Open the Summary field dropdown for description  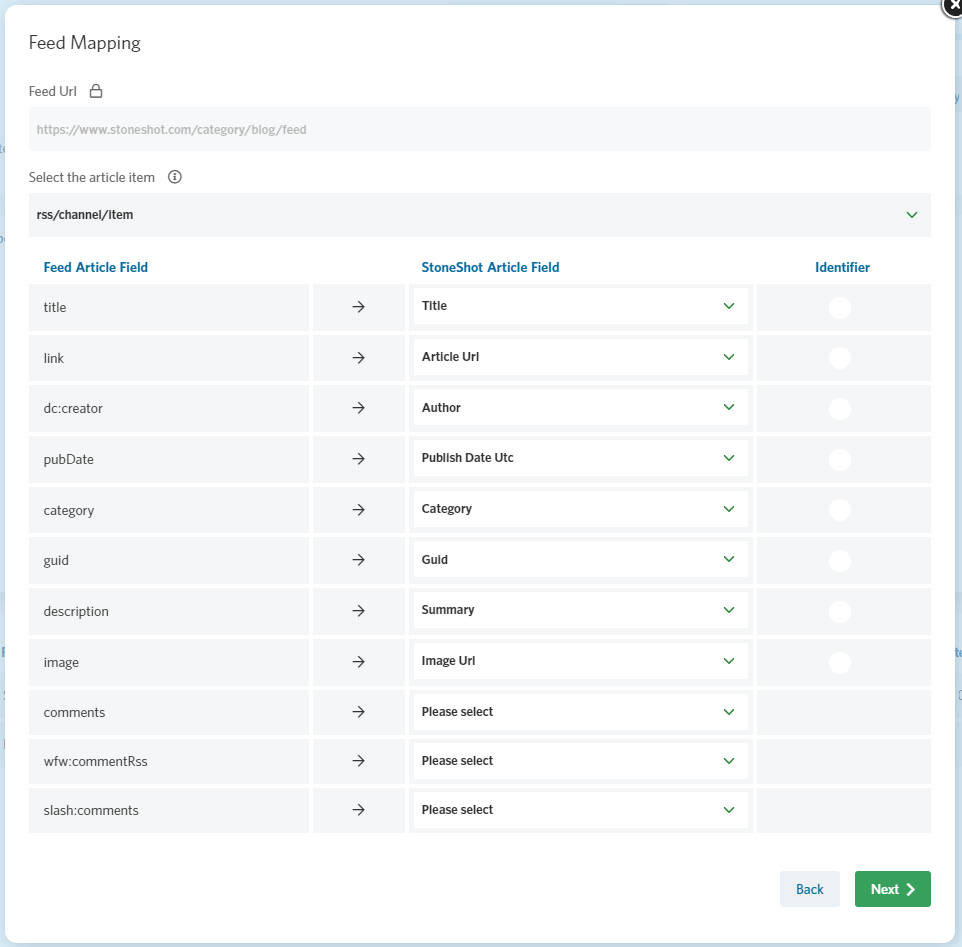(580, 610)
